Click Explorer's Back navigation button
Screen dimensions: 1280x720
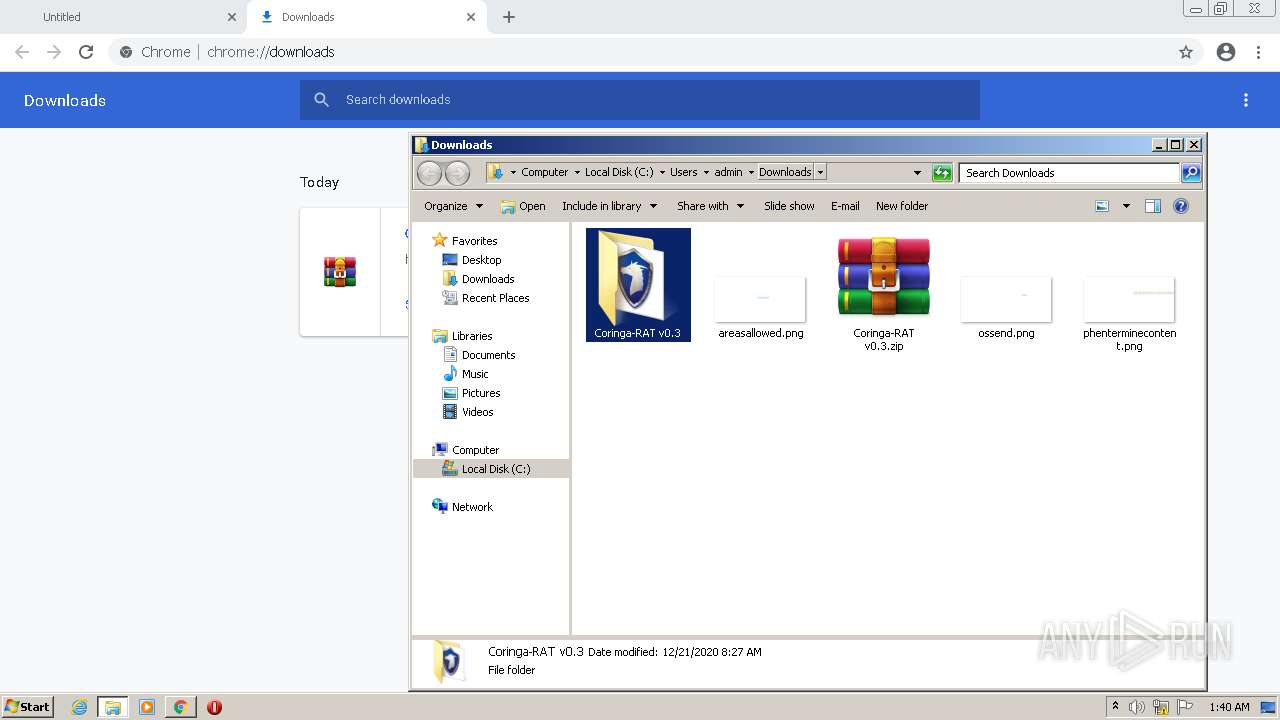coord(429,173)
